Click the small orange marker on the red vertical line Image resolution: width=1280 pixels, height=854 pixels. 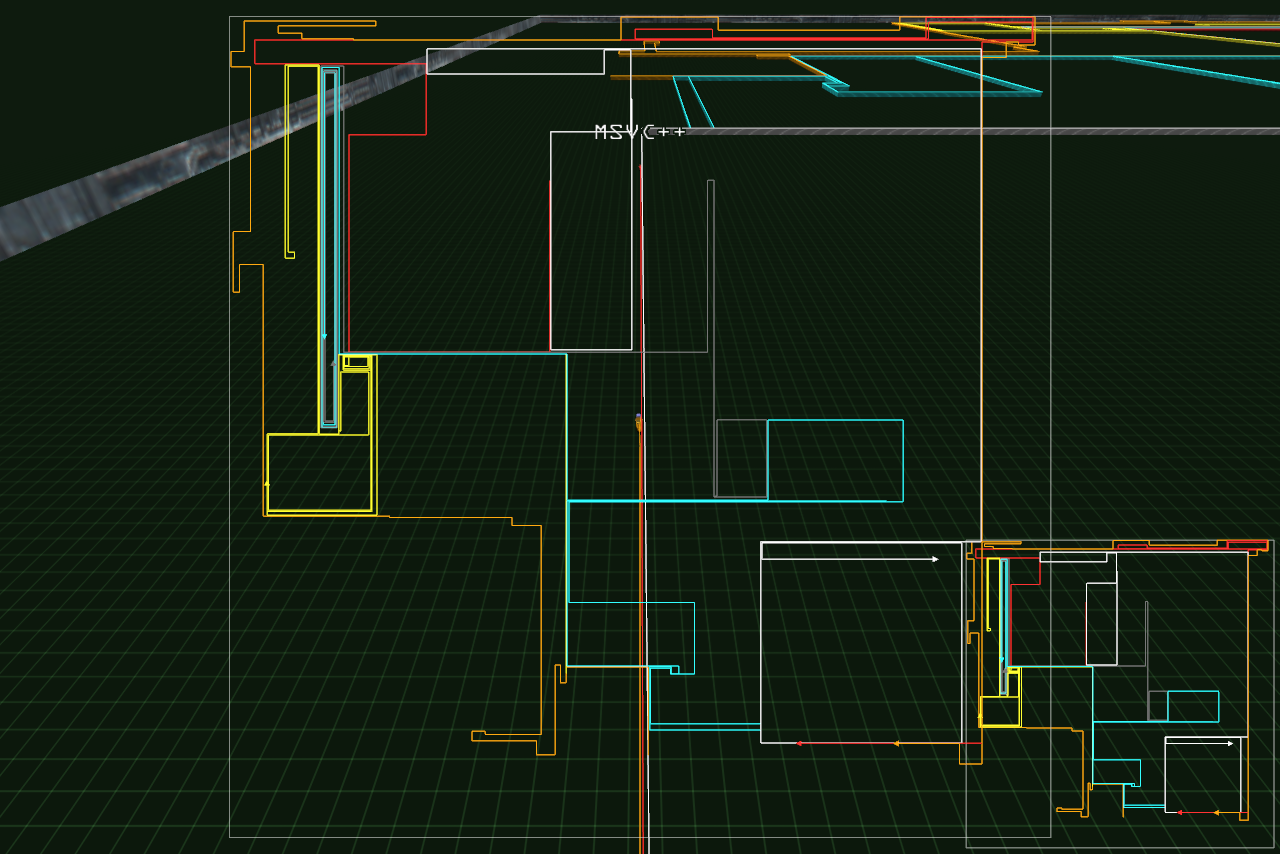pos(639,423)
